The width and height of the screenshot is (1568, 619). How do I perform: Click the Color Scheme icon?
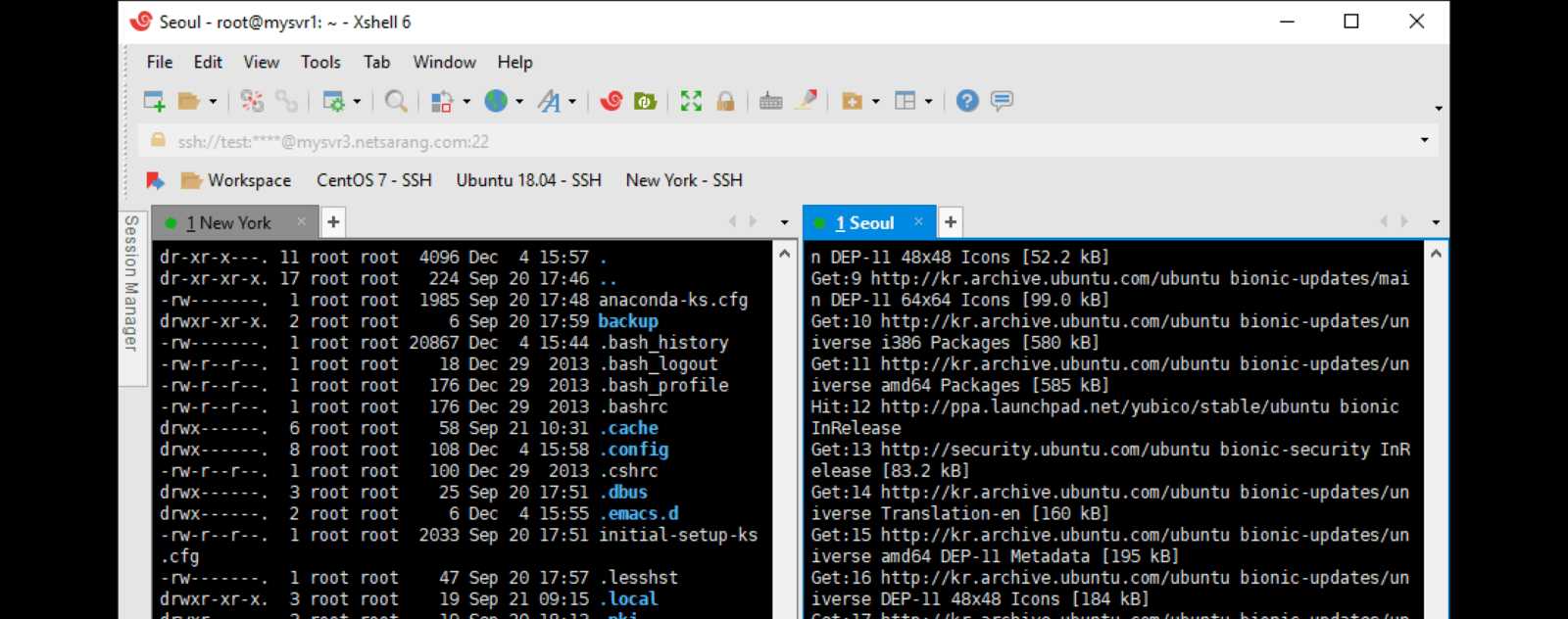pos(443,101)
